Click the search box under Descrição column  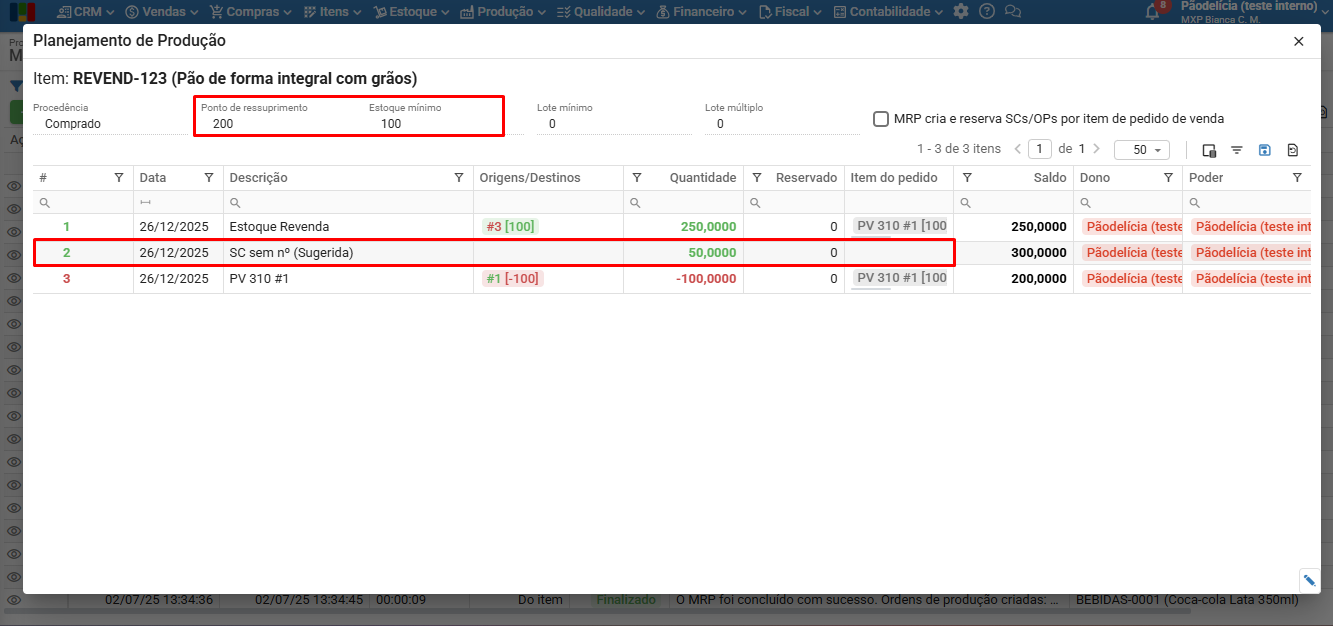(348, 203)
